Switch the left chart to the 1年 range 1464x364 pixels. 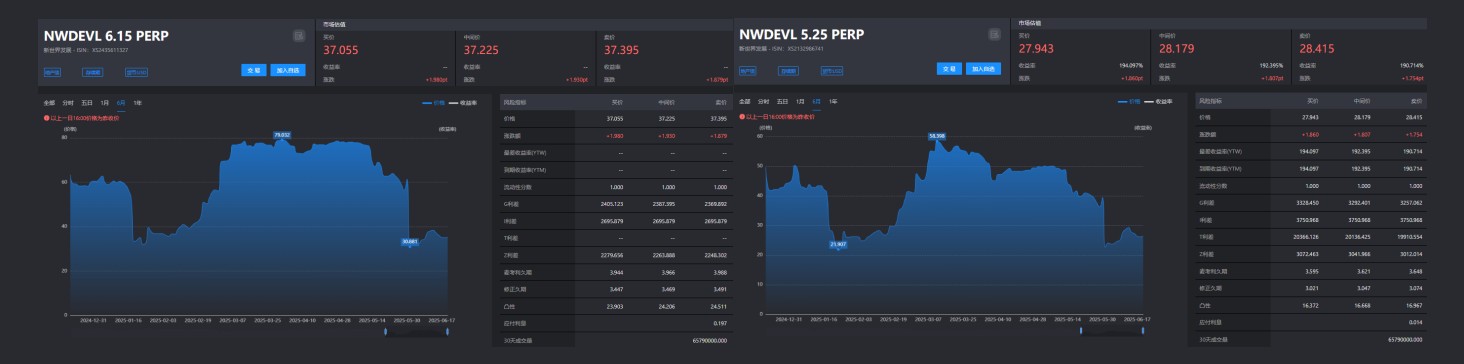point(137,103)
